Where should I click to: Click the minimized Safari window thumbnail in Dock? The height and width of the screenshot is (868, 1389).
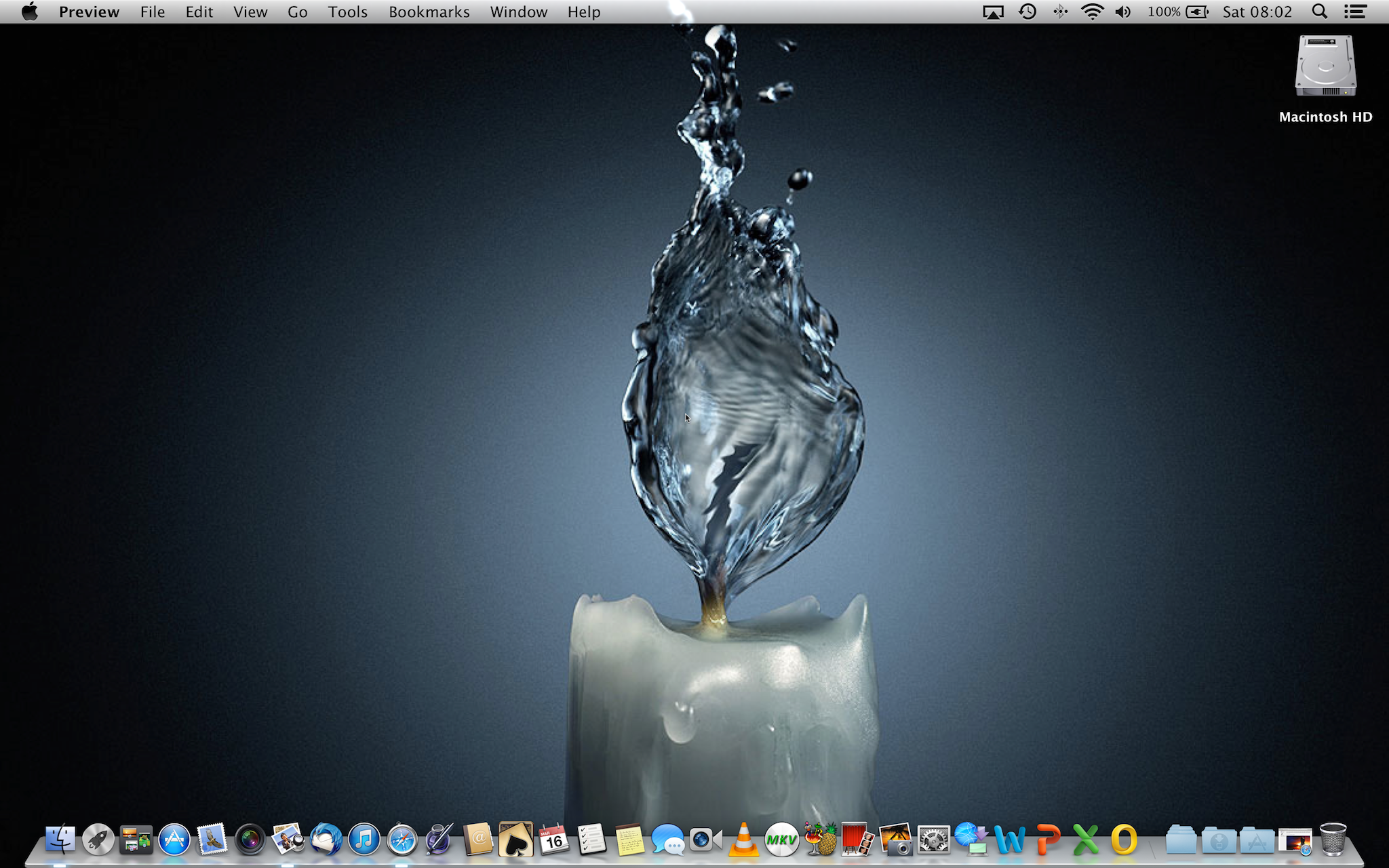[1295, 841]
